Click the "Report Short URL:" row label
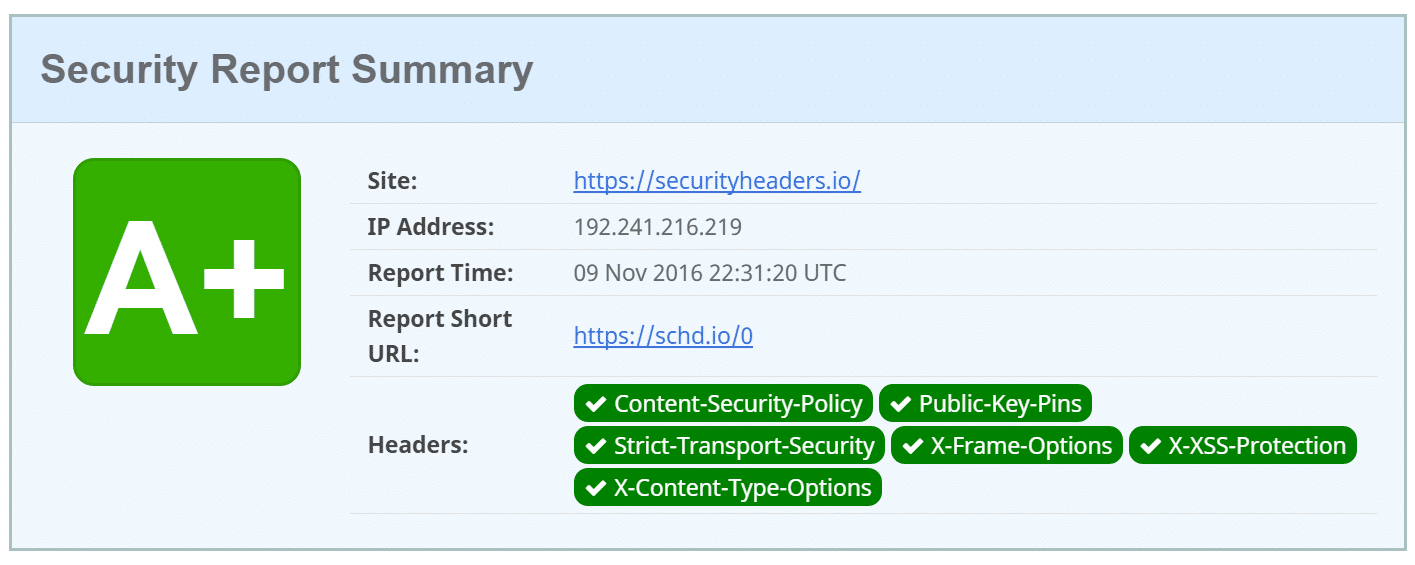Viewport: 1415px width, 565px height. pyautogui.click(x=439, y=336)
